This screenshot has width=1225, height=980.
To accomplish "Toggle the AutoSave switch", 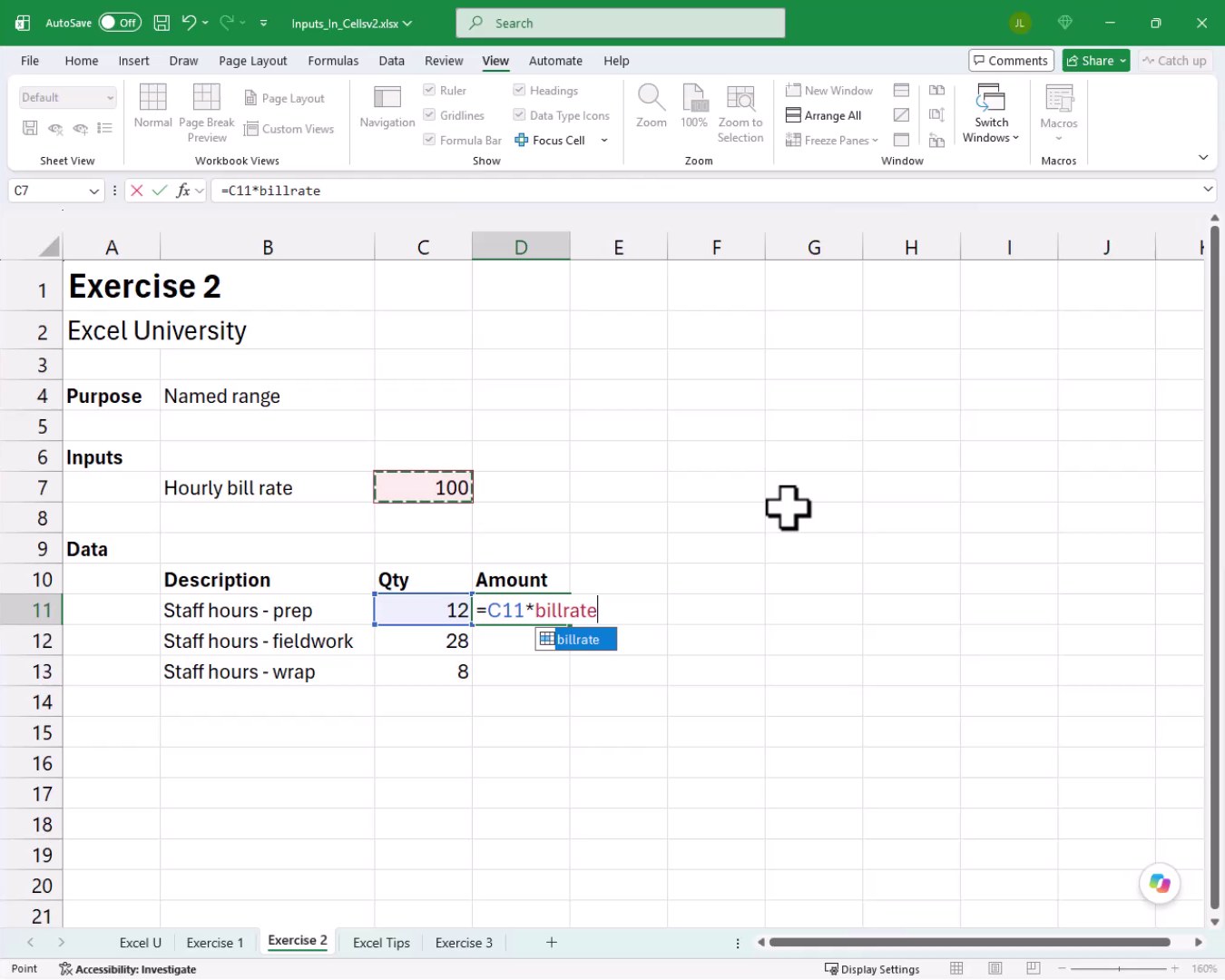I will pos(120,23).
